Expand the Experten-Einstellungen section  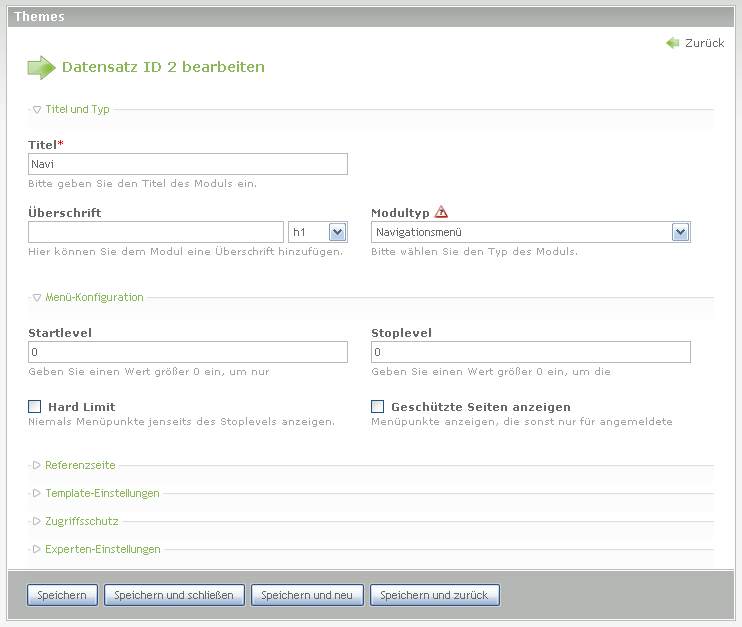tap(102, 549)
